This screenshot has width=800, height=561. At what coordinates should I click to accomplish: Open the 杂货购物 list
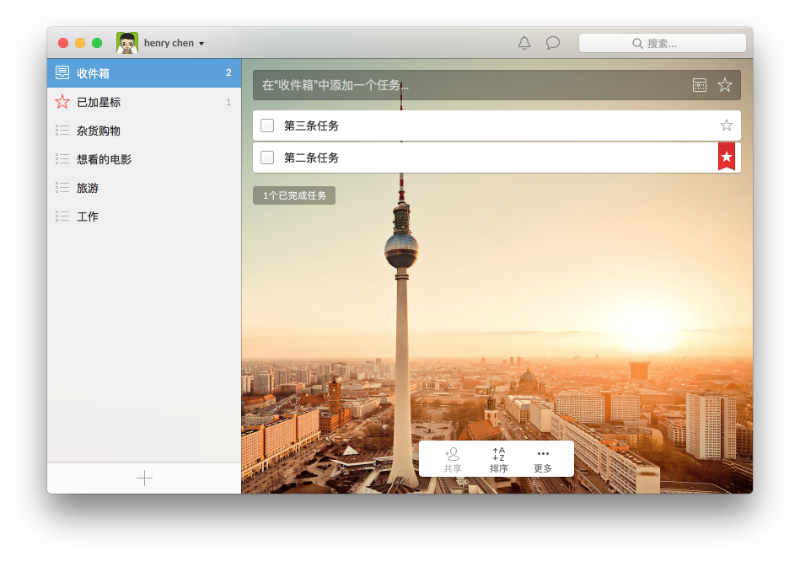pos(143,131)
